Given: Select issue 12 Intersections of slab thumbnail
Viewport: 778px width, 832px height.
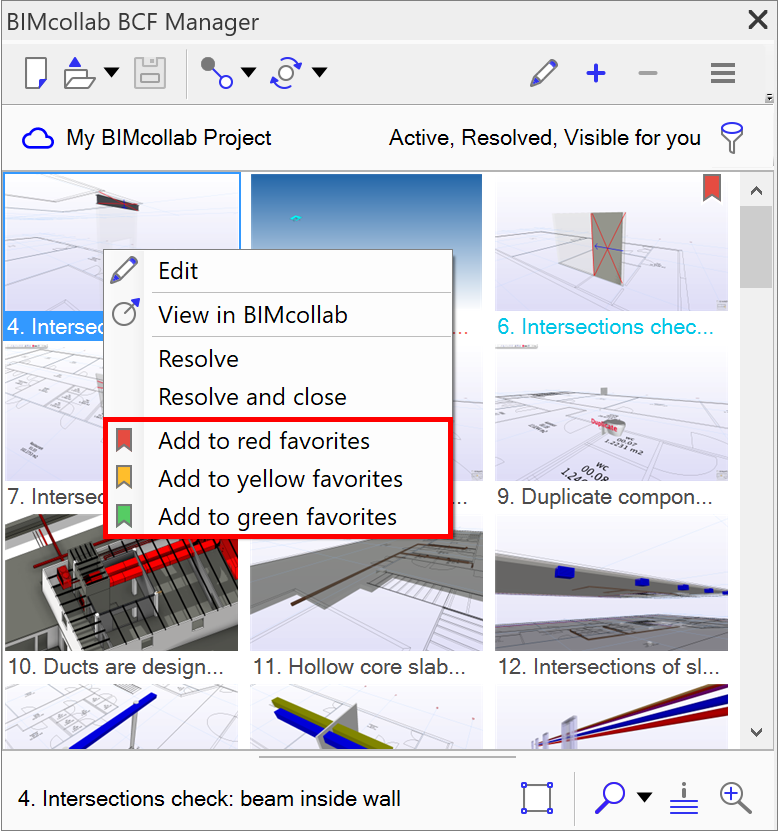Looking at the screenshot, I should pos(611,583).
